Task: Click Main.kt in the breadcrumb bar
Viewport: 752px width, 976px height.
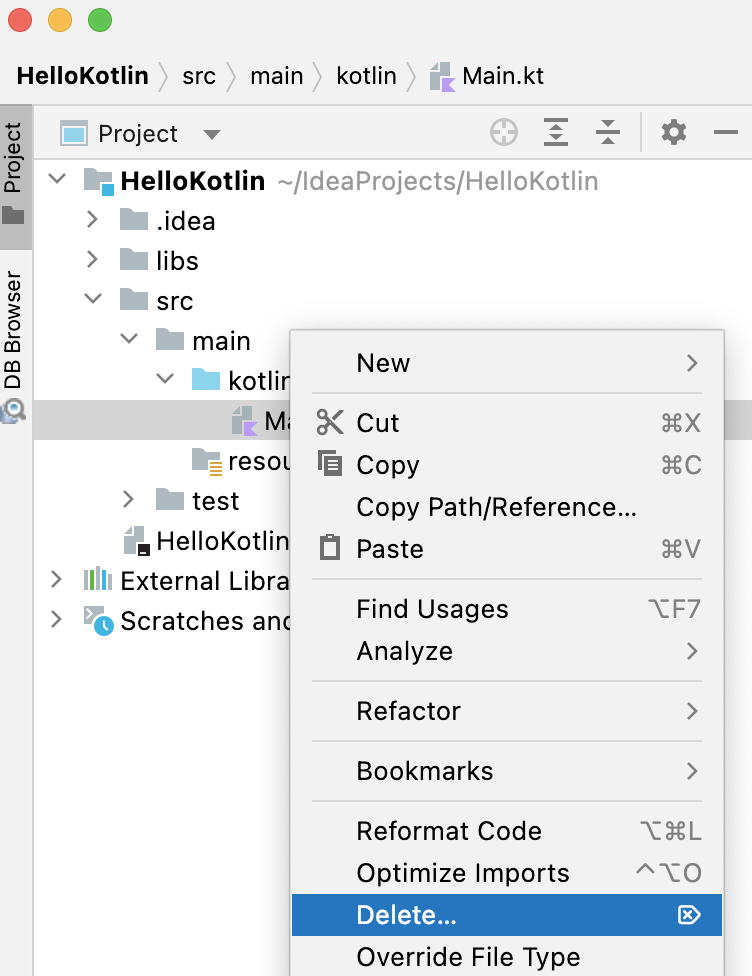Action: click(502, 76)
